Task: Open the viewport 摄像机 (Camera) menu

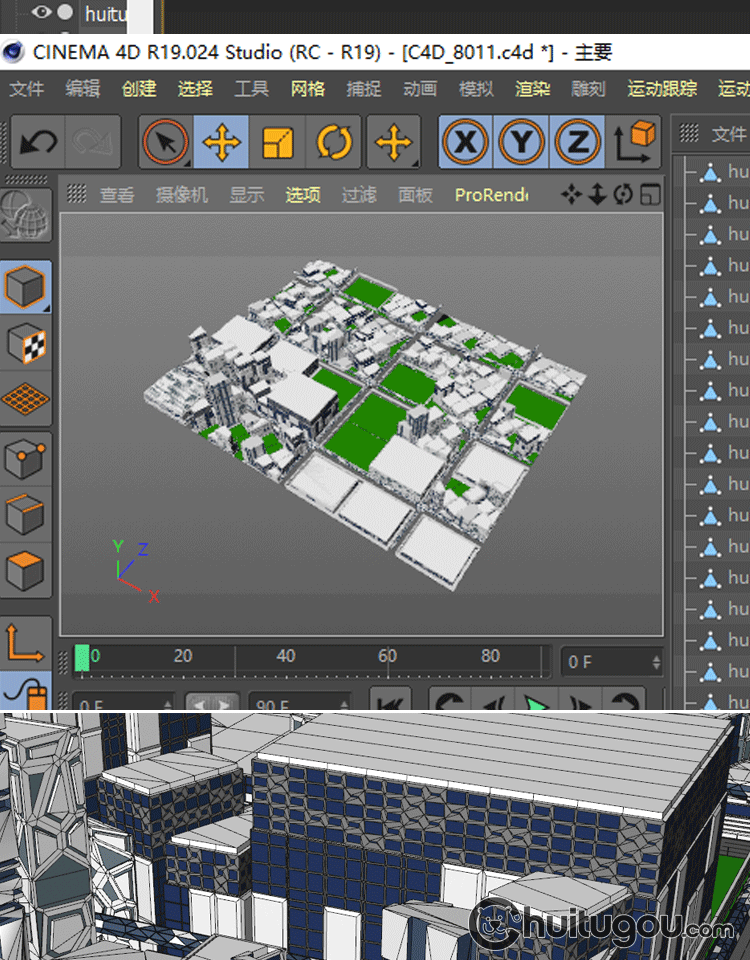Action: [x=182, y=195]
